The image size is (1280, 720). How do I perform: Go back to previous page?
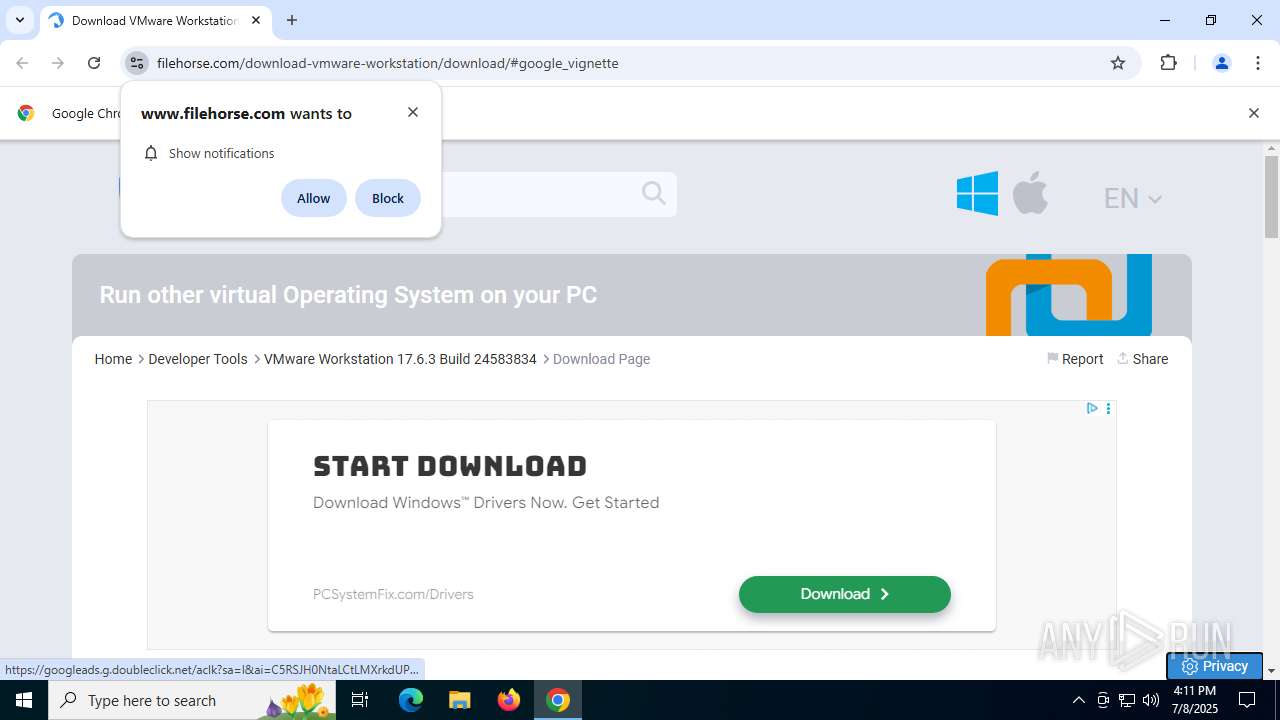coord(22,63)
